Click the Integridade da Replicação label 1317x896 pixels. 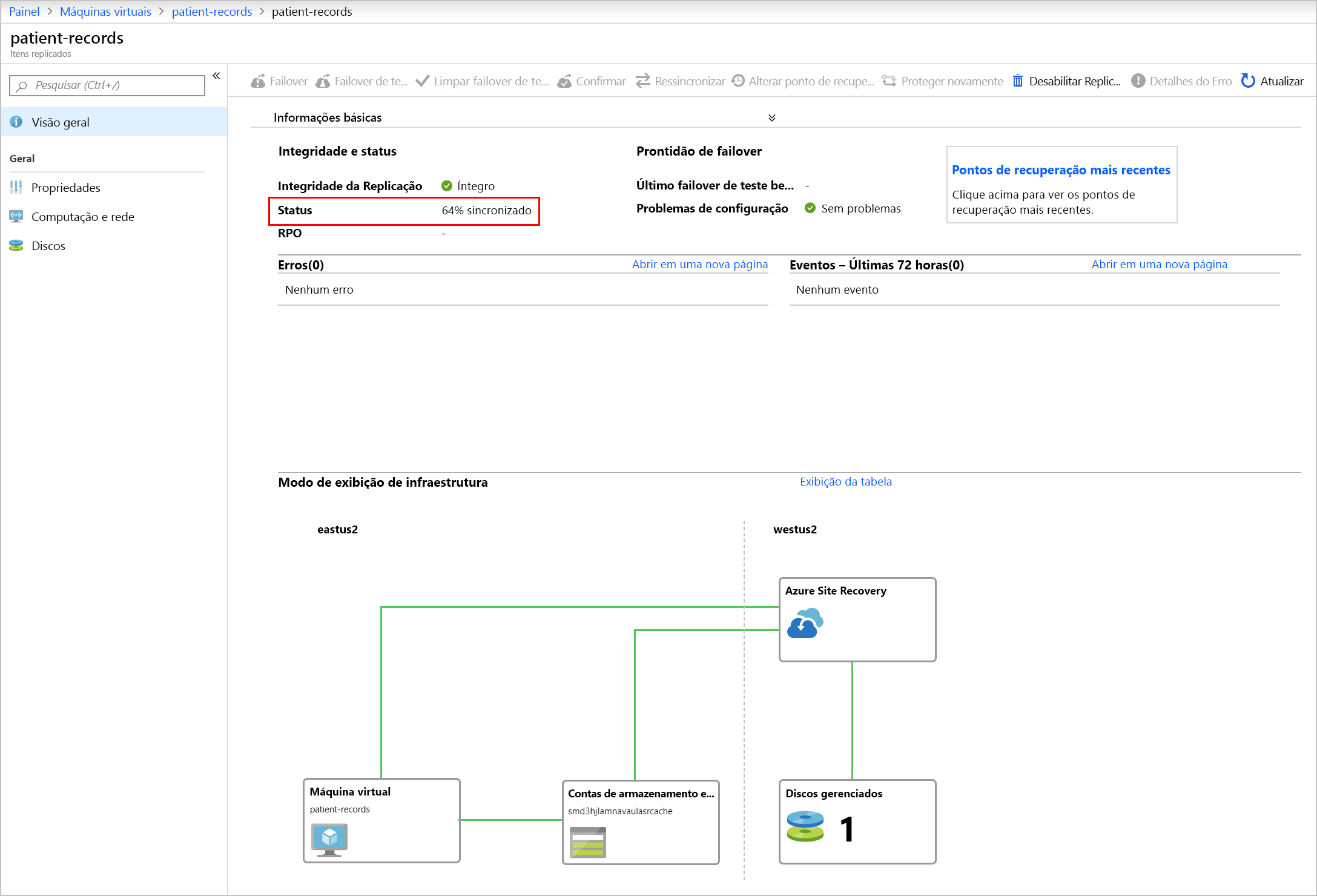point(350,186)
